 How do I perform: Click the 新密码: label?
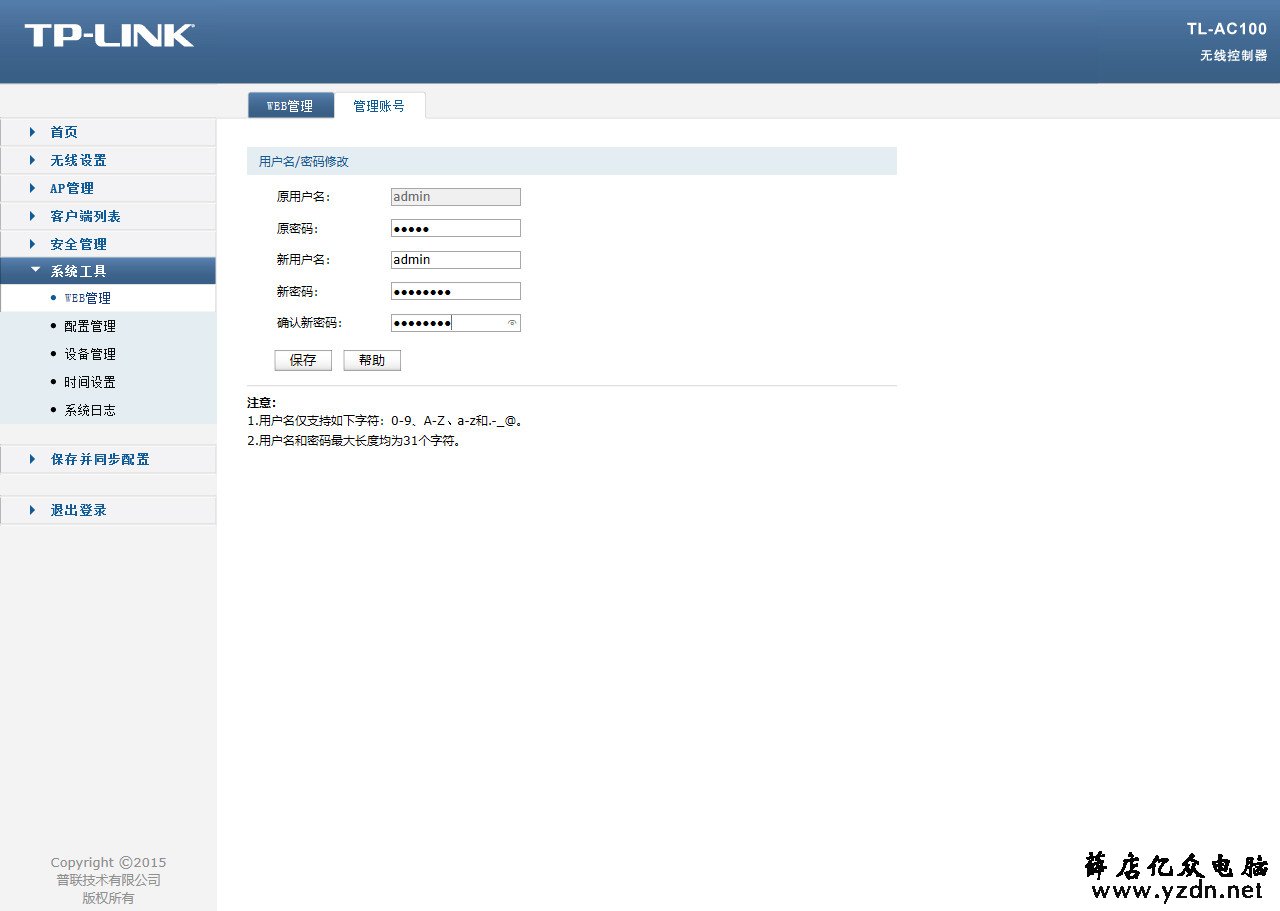click(x=298, y=291)
